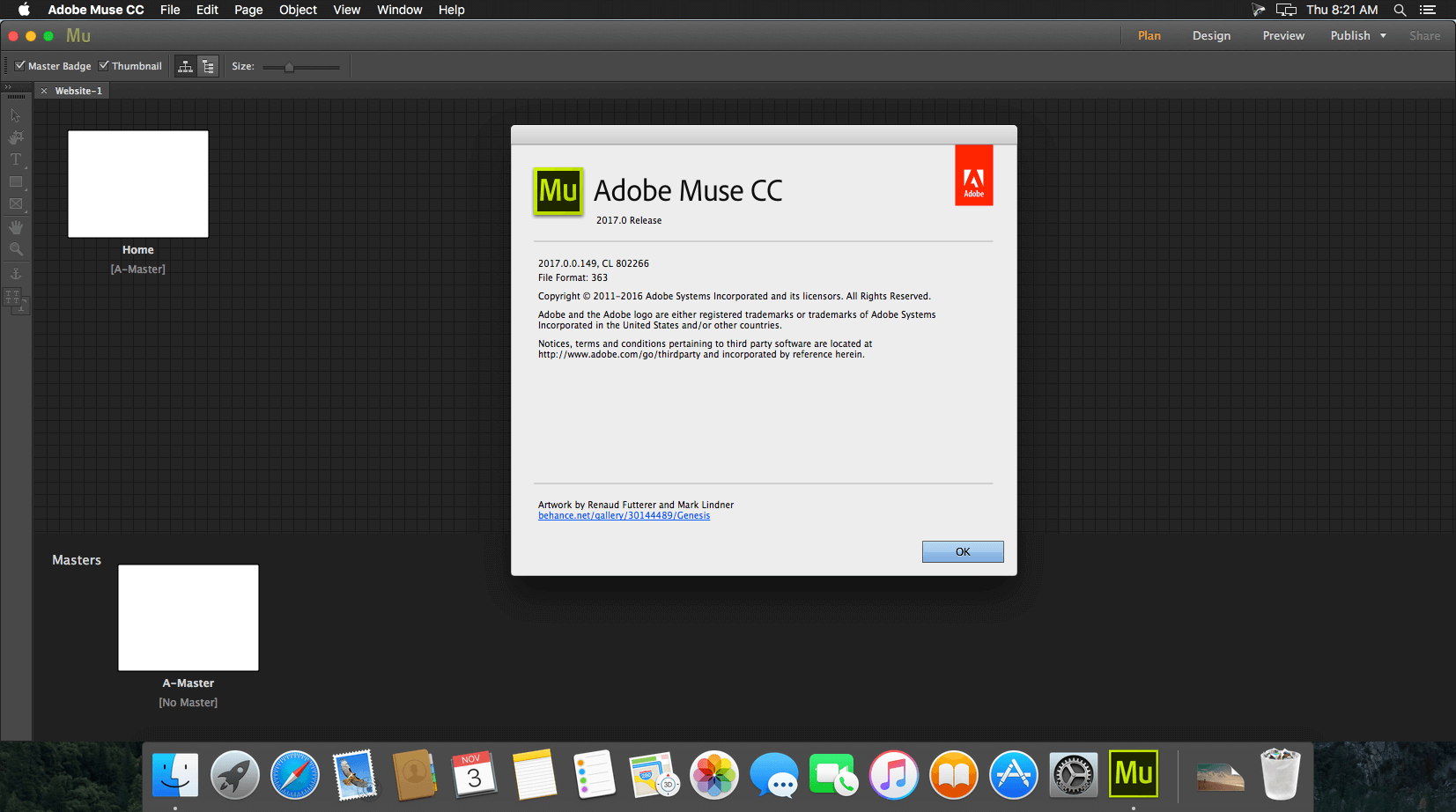Open Safari from the dock
Viewport: 1456px width, 812px height.
(x=295, y=775)
